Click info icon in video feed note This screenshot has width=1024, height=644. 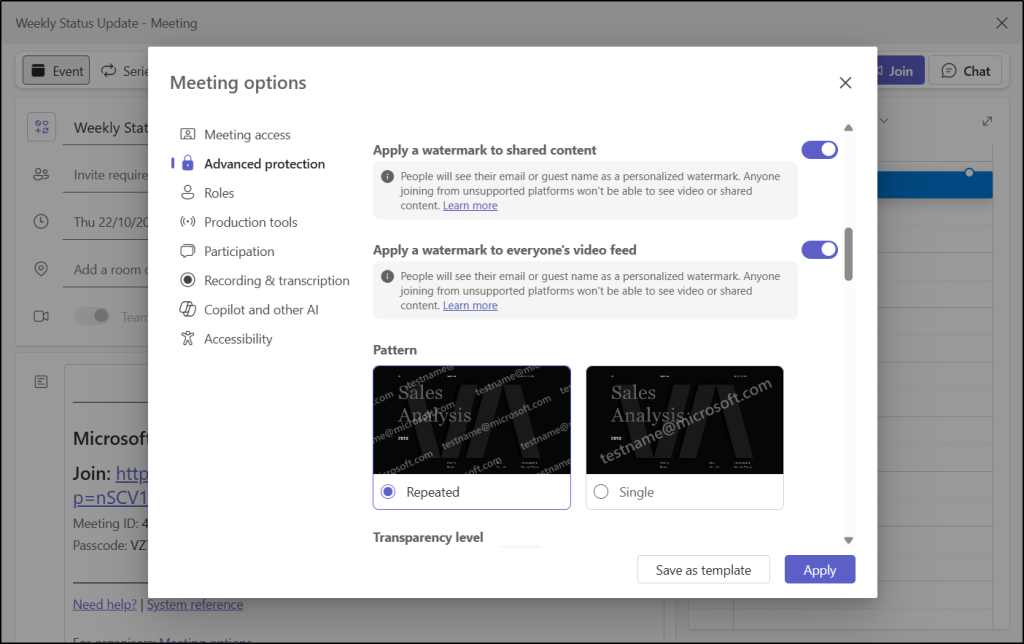point(387,276)
